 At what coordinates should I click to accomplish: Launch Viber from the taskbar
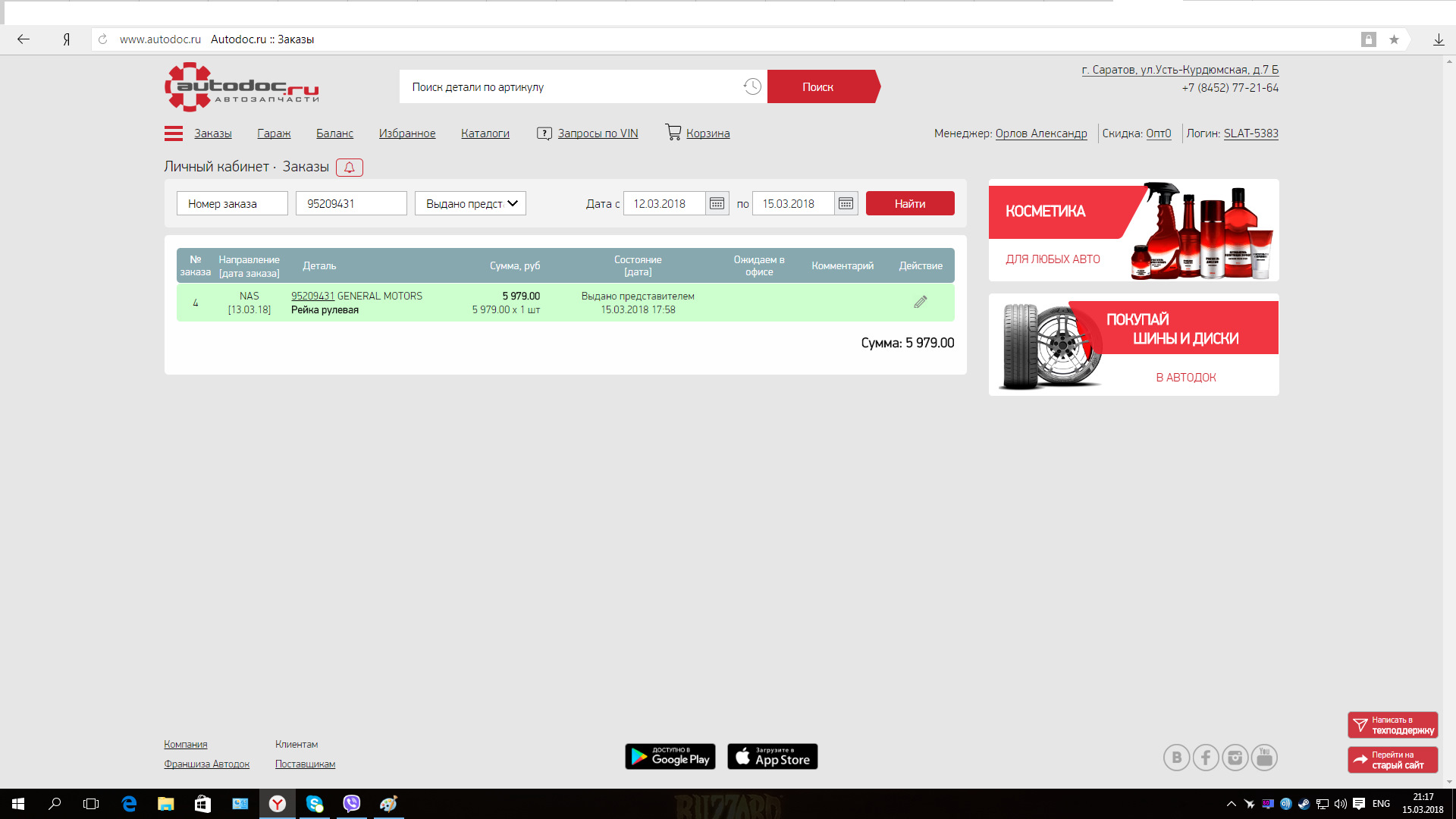point(351,804)
